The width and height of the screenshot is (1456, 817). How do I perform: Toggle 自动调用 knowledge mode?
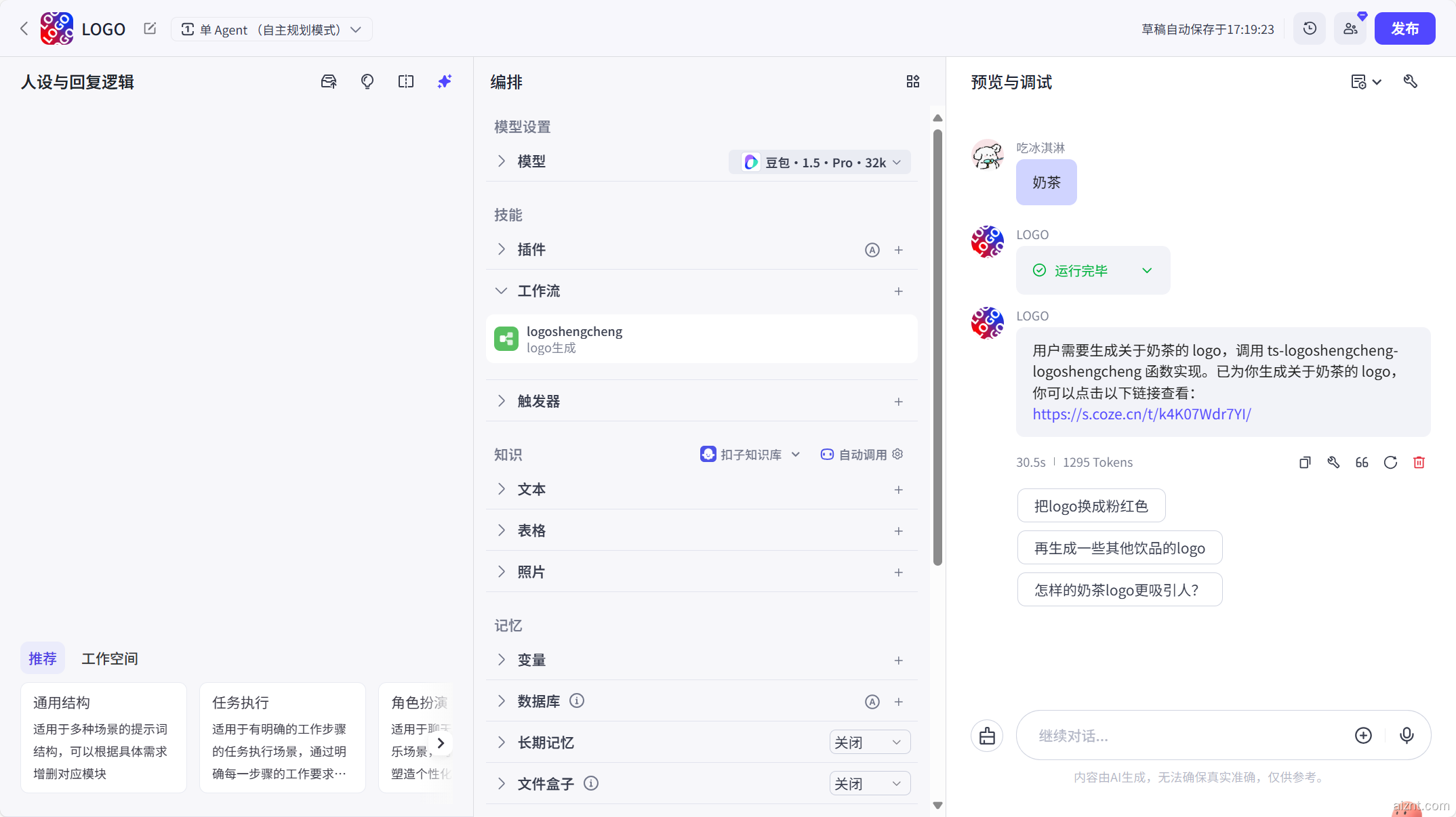pyautogui.click(x=853, y=455)
